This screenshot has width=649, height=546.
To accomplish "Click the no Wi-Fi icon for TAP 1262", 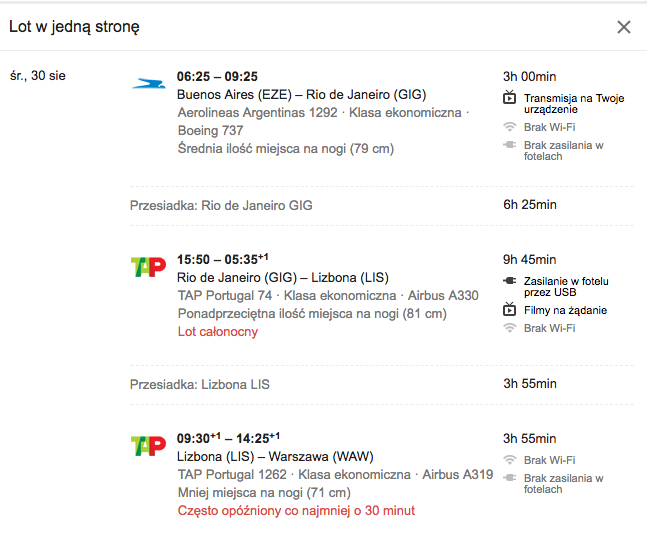I will point(510,460).
